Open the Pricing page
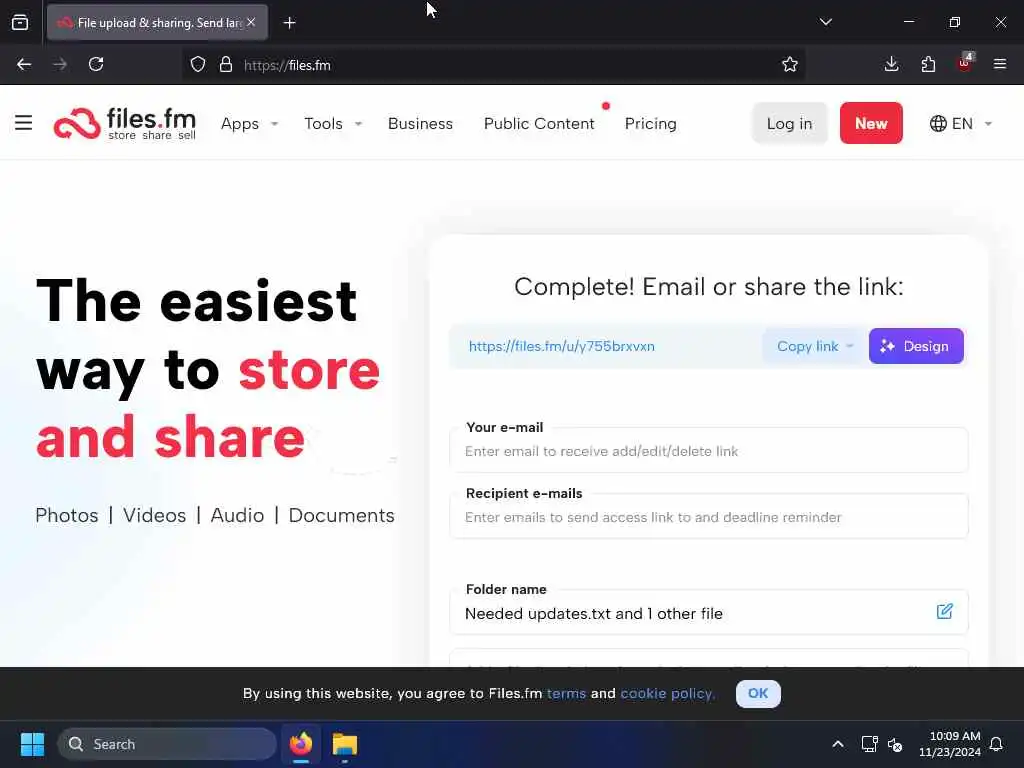The width and height of the screenshot is (1024, 768). 650,123
